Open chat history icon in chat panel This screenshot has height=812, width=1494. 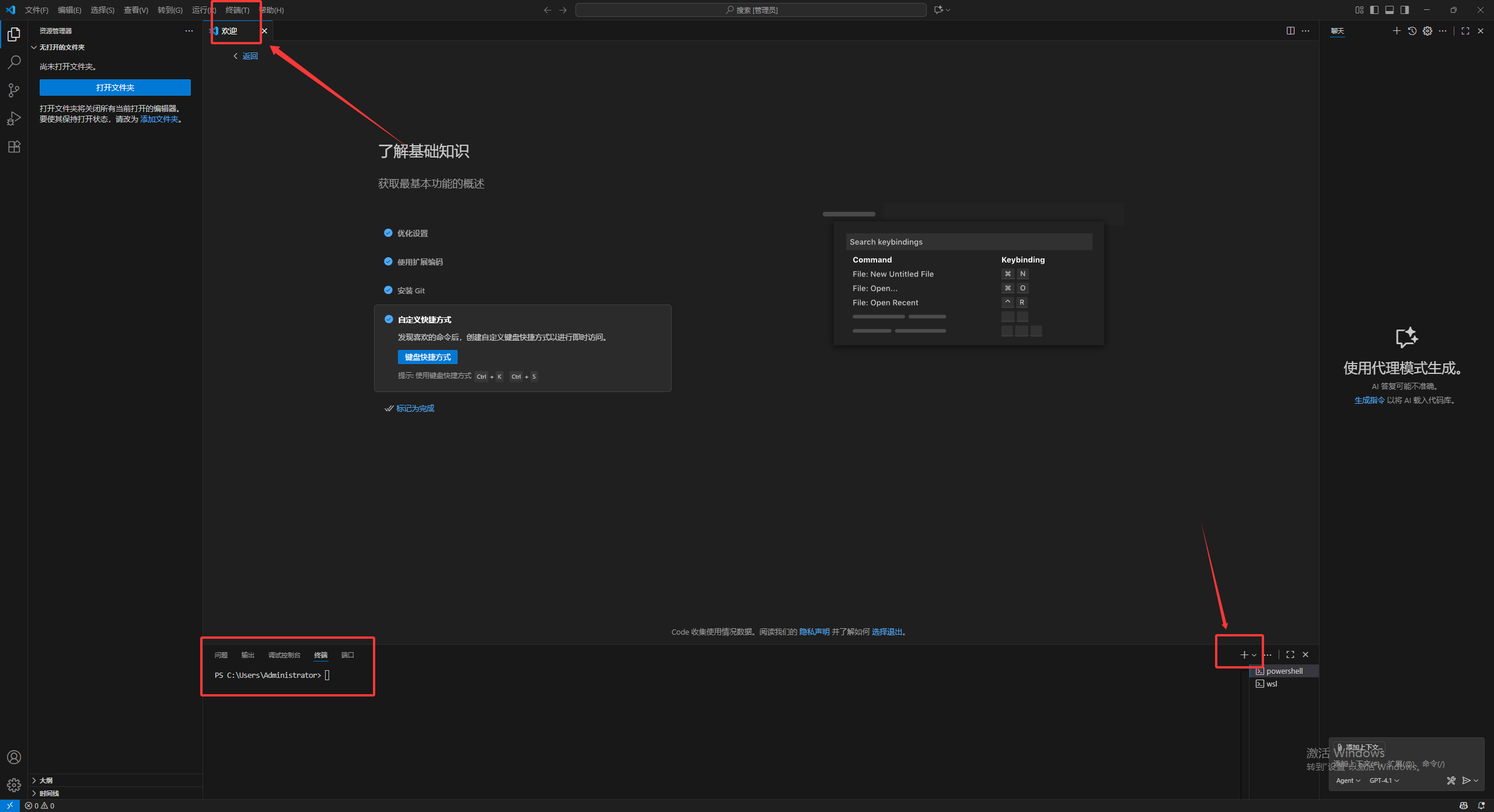coord(1412,31)
